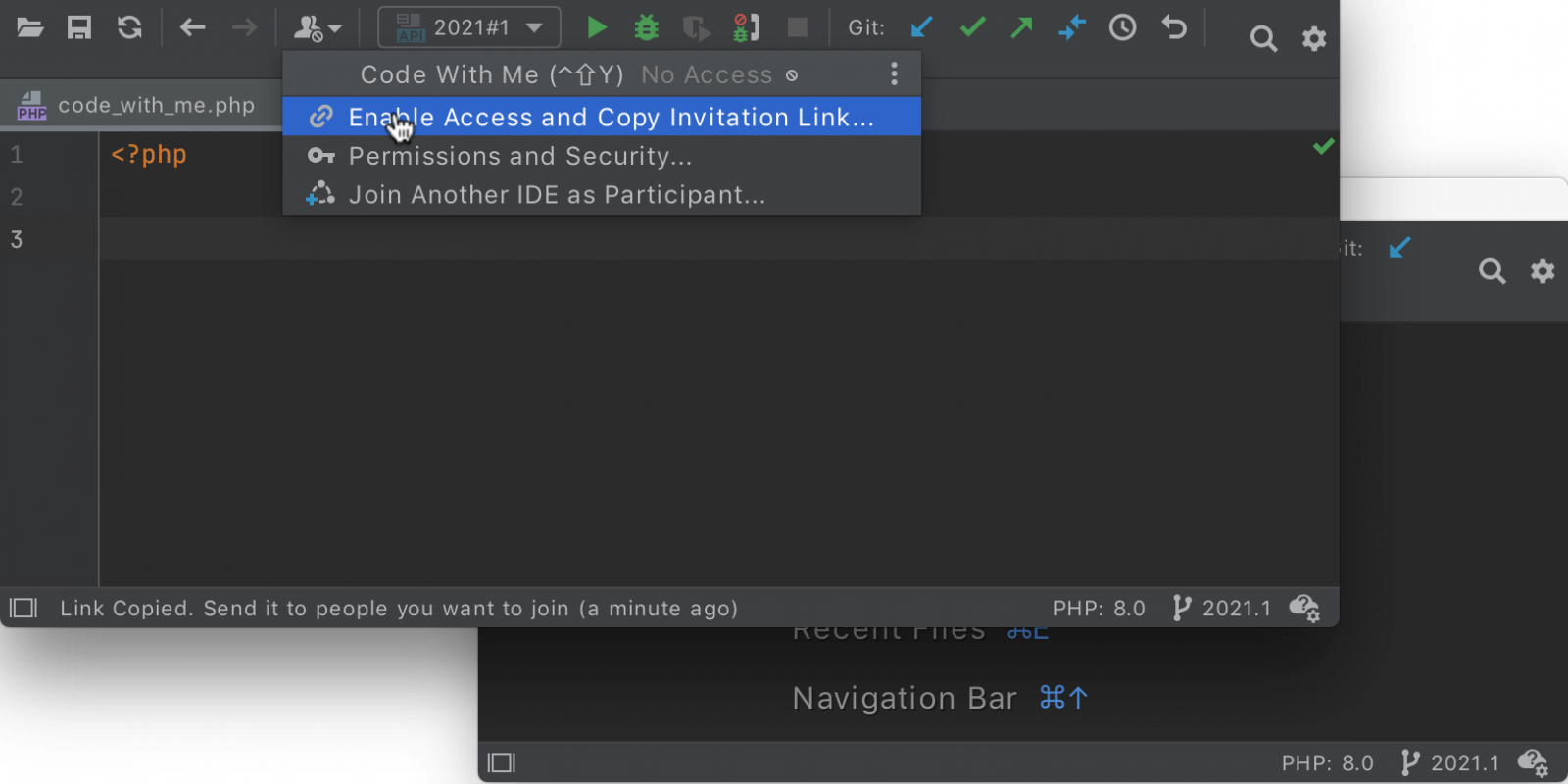Click the <?php text on line 1
Screen dimensions: 1568x784
pos(149,155)
